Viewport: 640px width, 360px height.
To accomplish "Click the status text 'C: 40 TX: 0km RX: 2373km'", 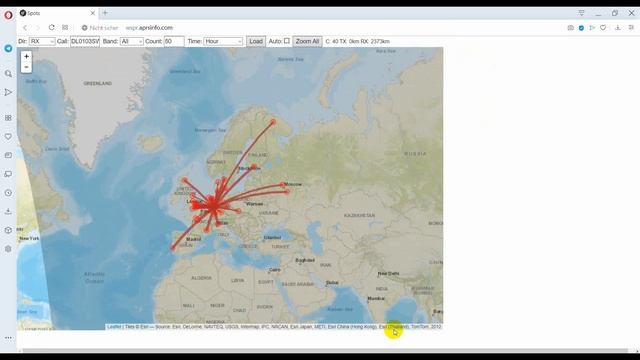I will tap(358, 41).
